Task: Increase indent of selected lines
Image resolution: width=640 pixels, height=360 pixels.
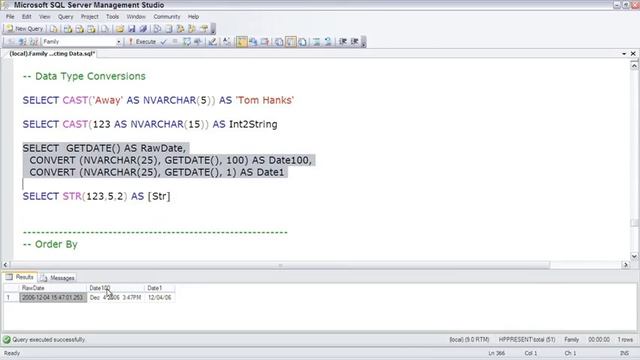Action: 354,42
